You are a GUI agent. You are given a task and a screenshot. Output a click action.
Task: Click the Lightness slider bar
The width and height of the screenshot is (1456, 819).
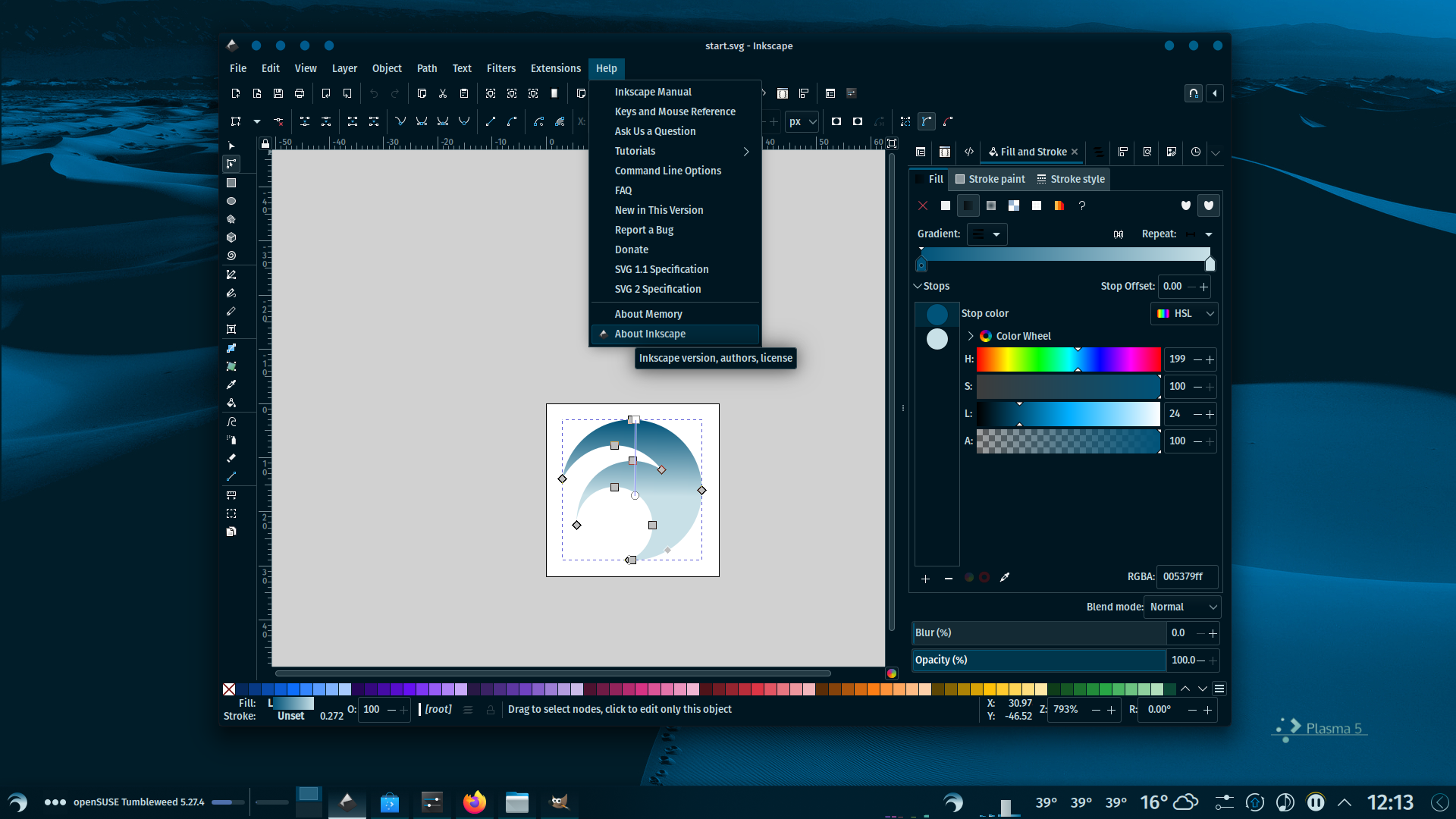1068,414
